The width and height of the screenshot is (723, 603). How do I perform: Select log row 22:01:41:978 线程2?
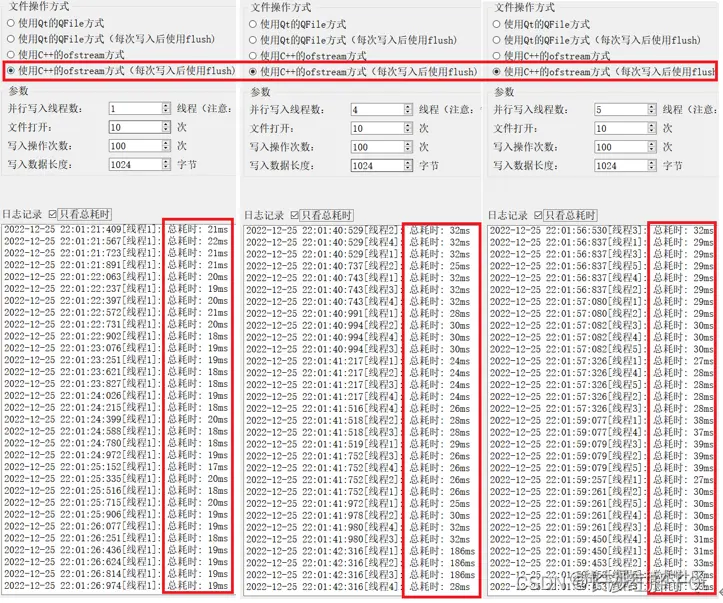pos(358,515)
